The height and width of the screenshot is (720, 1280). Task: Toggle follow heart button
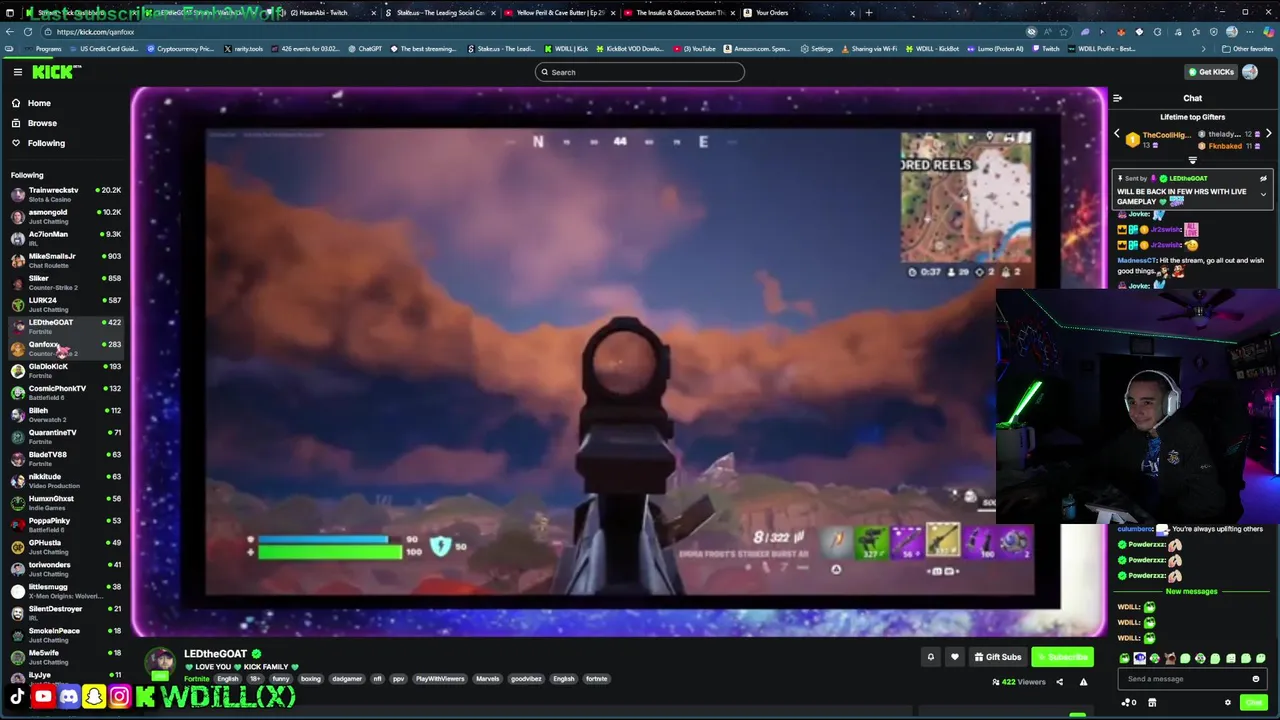click(954, 657)
